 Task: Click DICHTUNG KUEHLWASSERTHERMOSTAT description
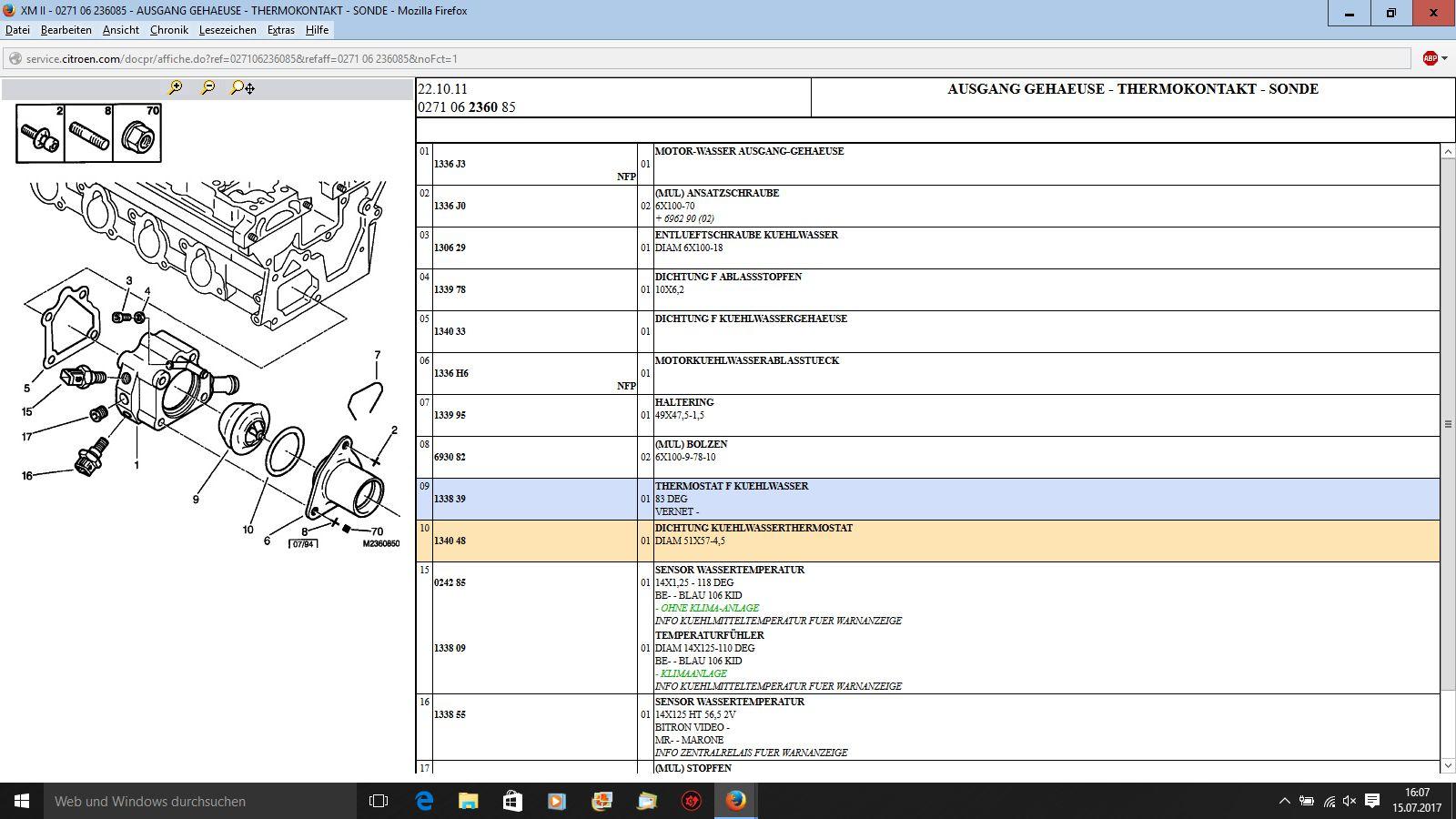click(x=753, y=528)
